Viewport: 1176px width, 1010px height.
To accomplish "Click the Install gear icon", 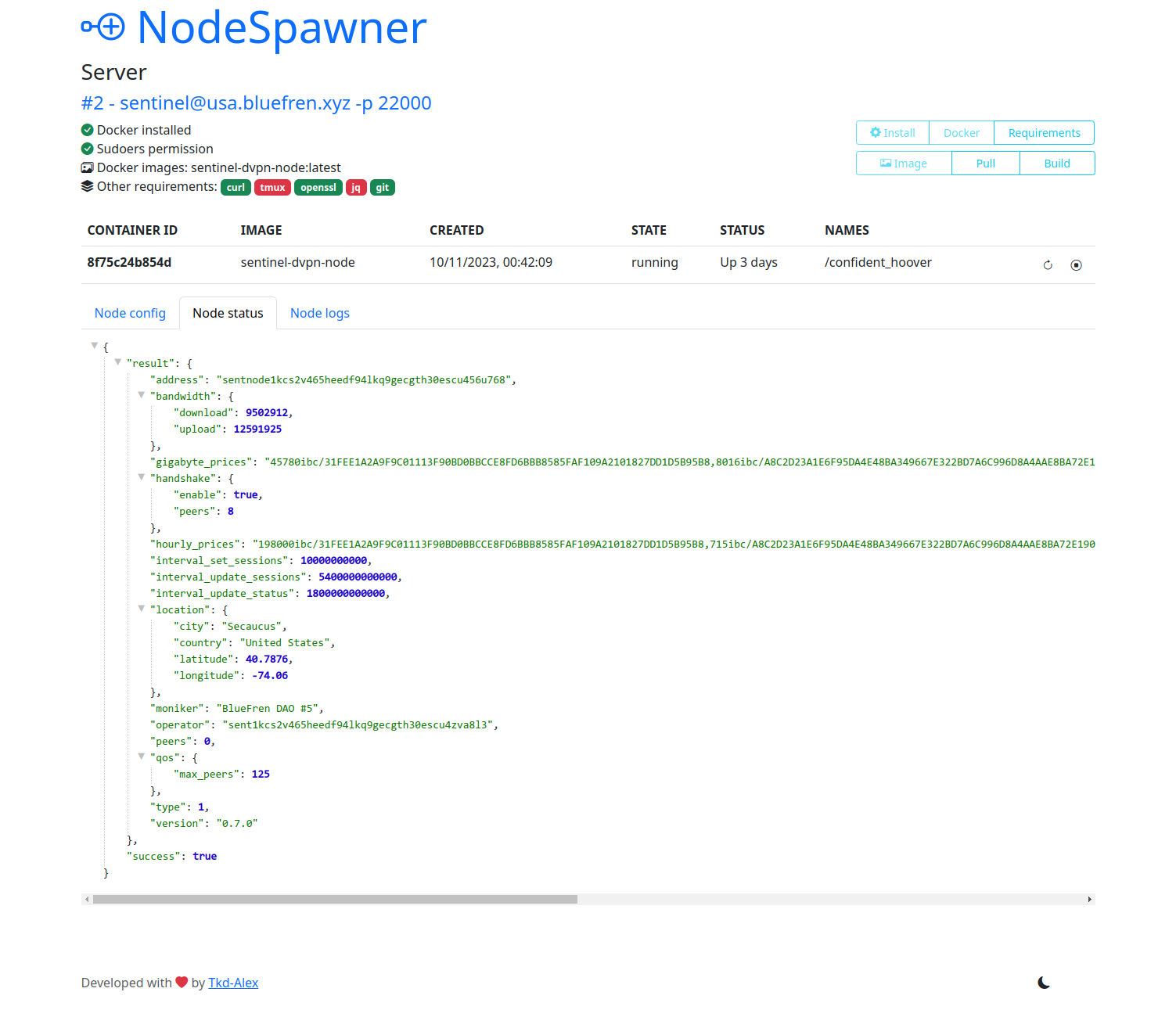I will (x=874, y=132).
